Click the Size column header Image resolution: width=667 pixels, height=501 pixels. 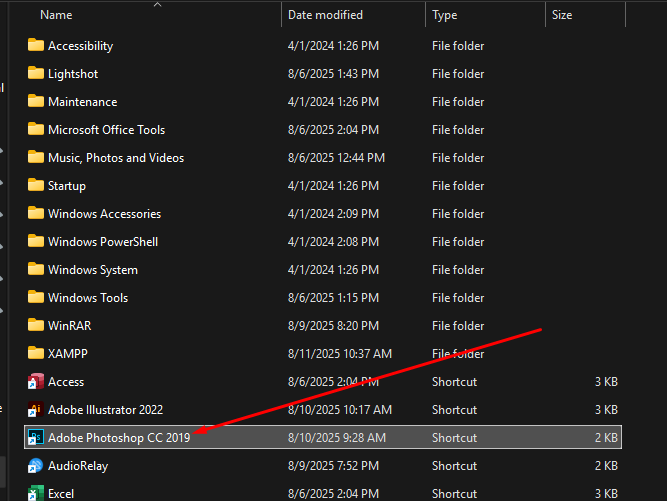click(x=564, y=15)
